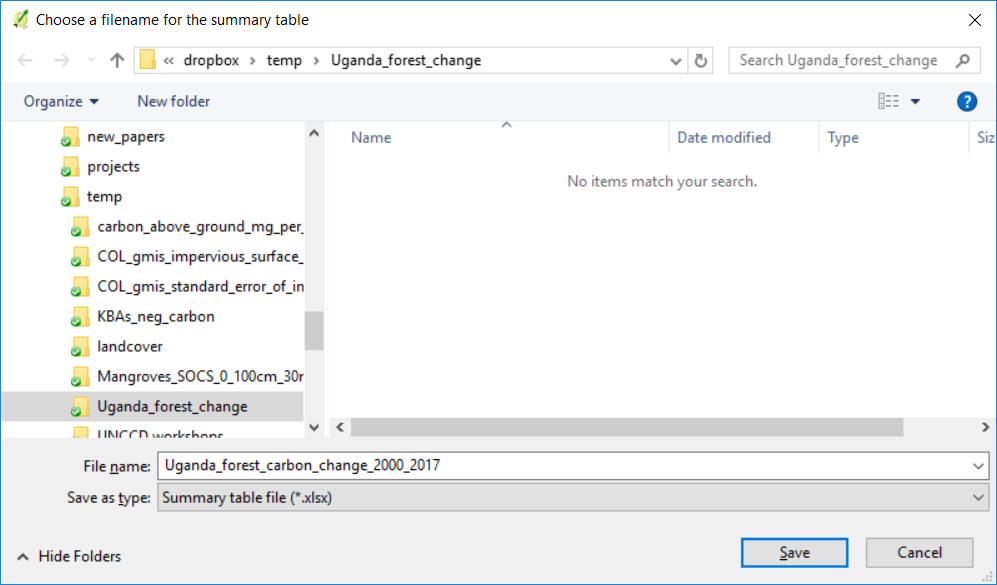Sort files by Date modified column
Screen dimensions: 997x585
(x=724, y=137)
